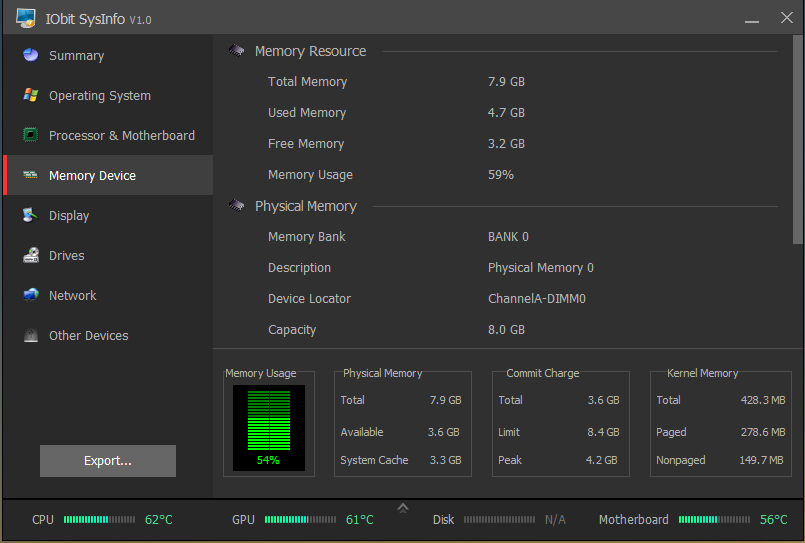Click the CPU temperature bar
This screenshot has height=543, width=805.
click(99, 519)
